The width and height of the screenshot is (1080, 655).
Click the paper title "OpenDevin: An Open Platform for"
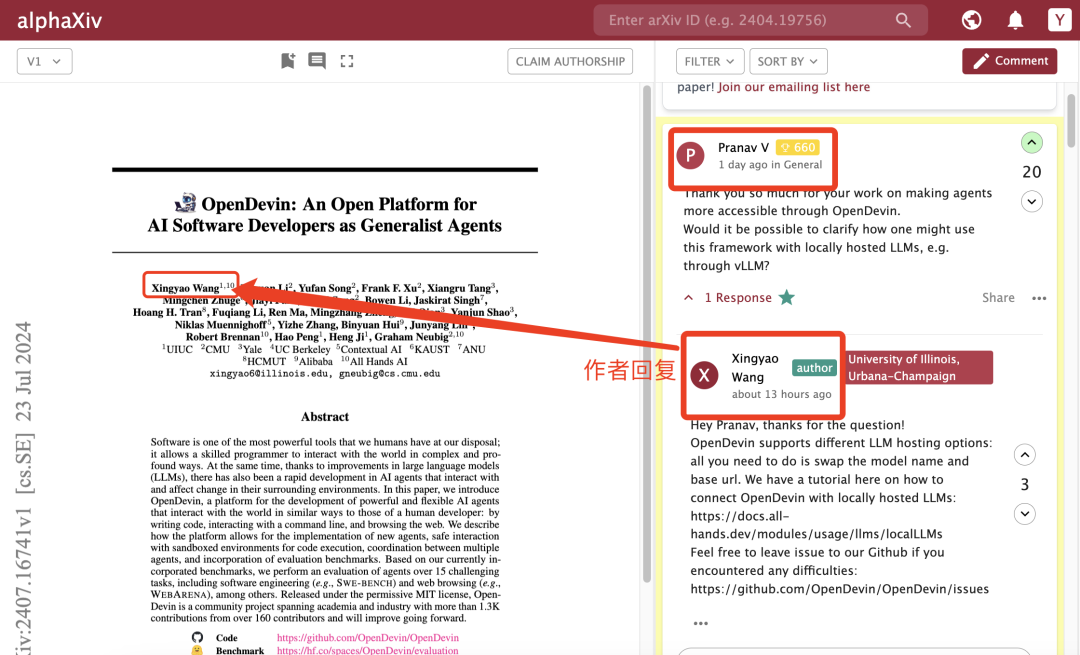339,204
